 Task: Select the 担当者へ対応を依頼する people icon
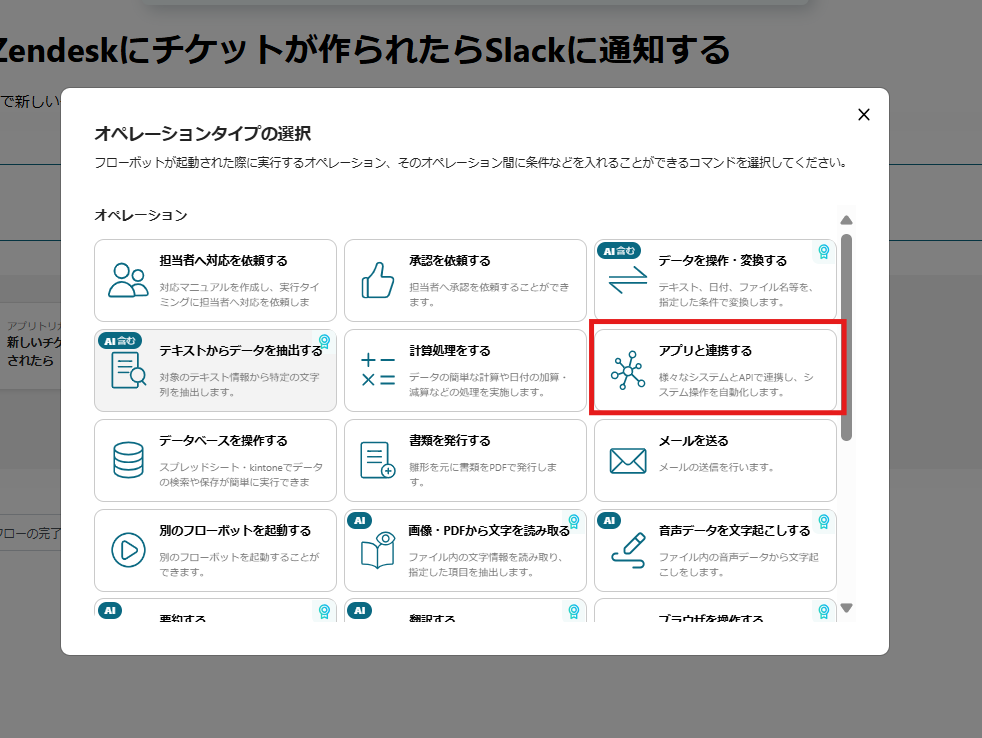(x=128, y=280)
